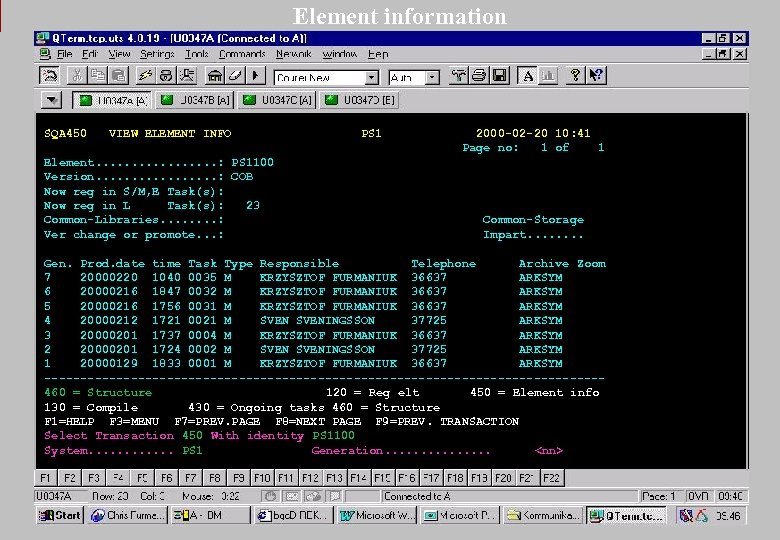Viewport: 780px width, 540px height.
Task: Click the house-shaped toolbar icon
Action: click(x=214, y=76)
